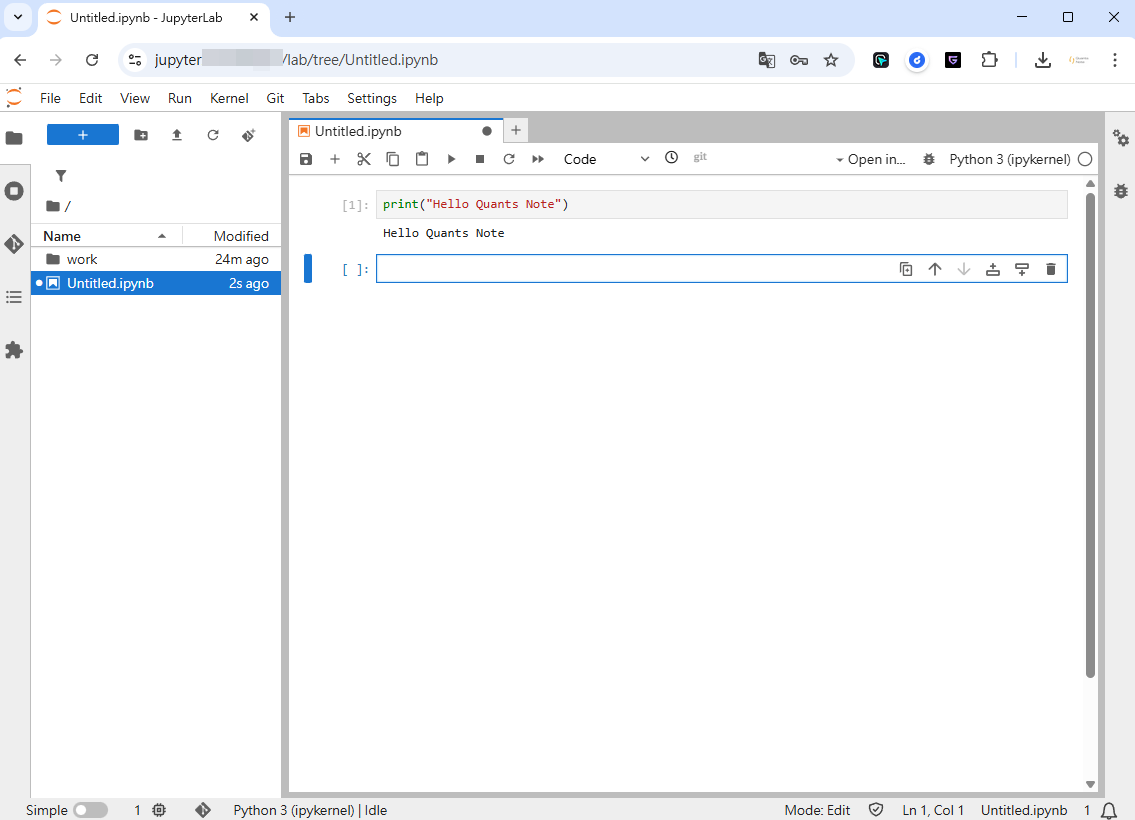Click the notebook vertical scrollbar
The height and width of the screenshot is (820, 1135).
1090,434
